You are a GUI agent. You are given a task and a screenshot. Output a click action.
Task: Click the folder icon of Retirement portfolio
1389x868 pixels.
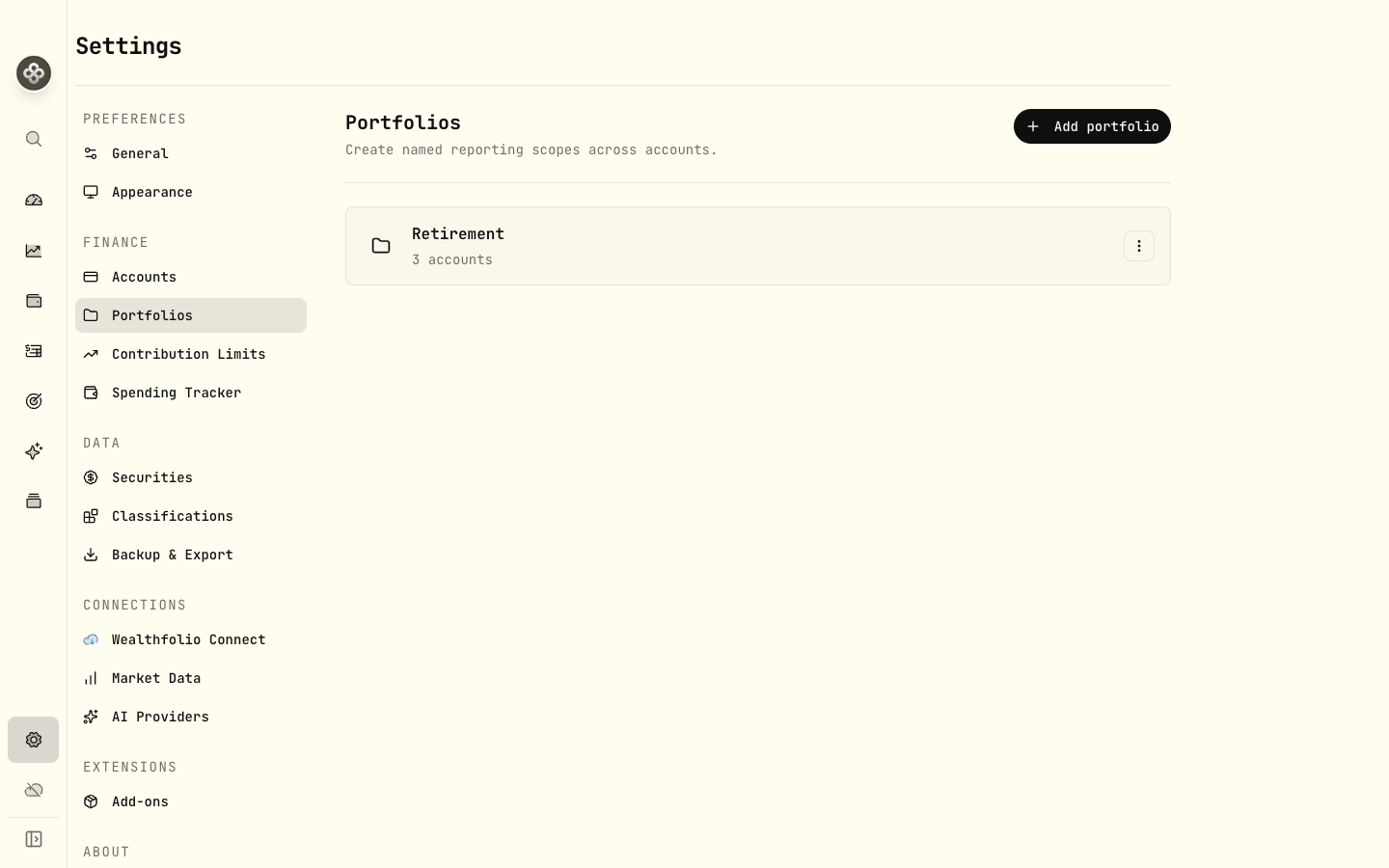coord(381,246)
